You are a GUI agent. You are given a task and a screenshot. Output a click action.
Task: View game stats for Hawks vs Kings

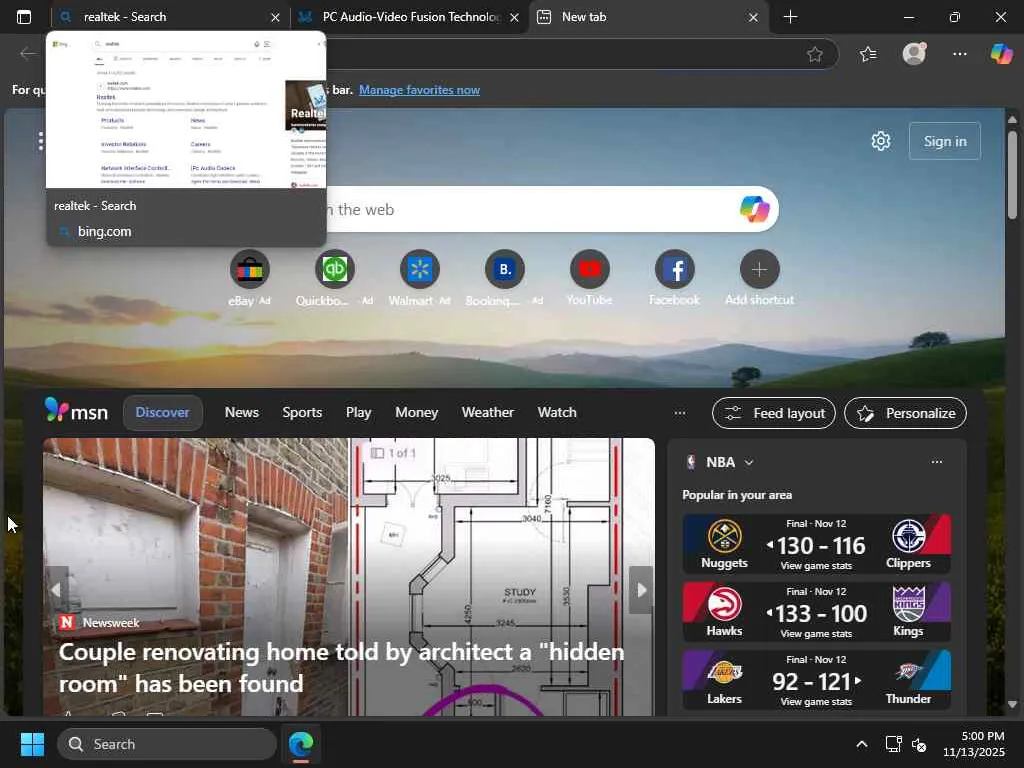coord(816,633)
